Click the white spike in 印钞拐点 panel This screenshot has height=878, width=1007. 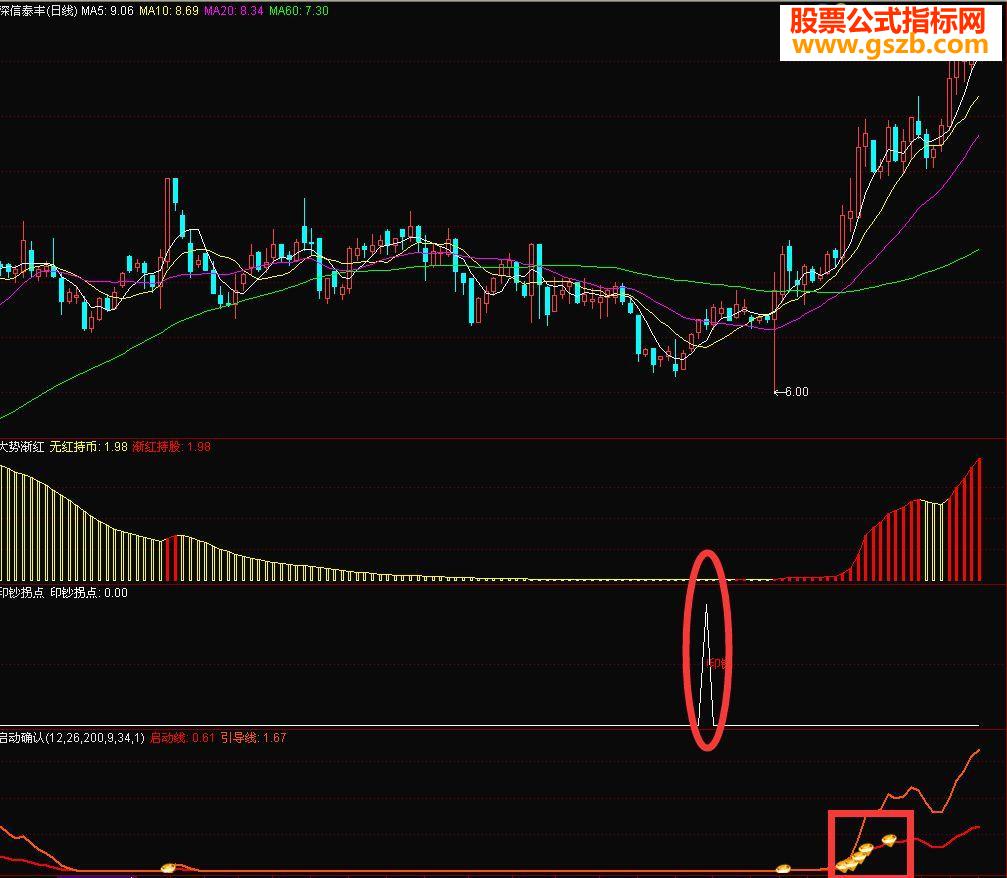(x=706, y=665)
